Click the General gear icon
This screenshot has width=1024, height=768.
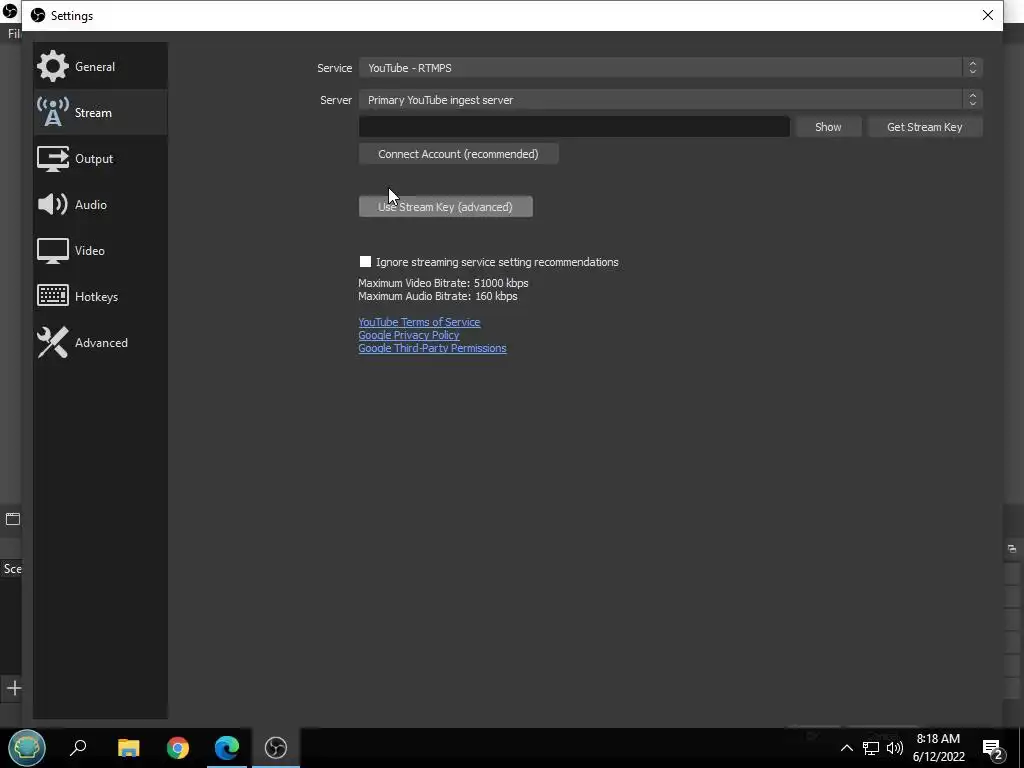point(52,67)
